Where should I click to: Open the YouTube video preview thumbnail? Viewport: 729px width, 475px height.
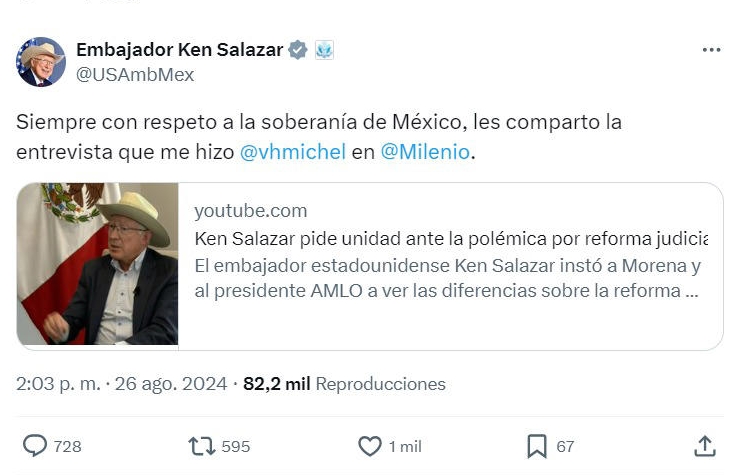98,265
